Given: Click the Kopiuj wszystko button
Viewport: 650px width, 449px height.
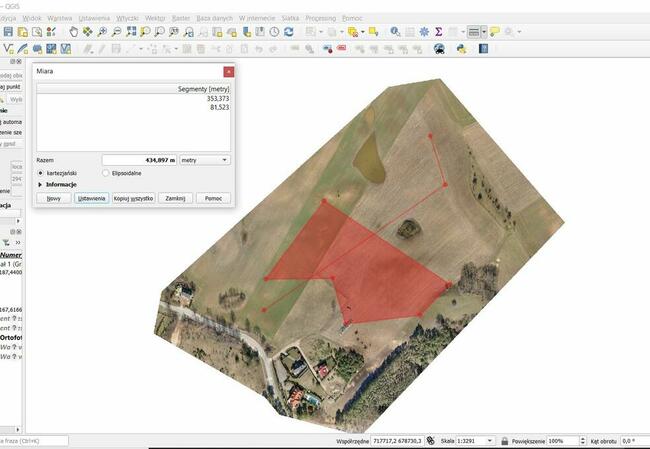Looking at the screenshot, I should [133, 199].
